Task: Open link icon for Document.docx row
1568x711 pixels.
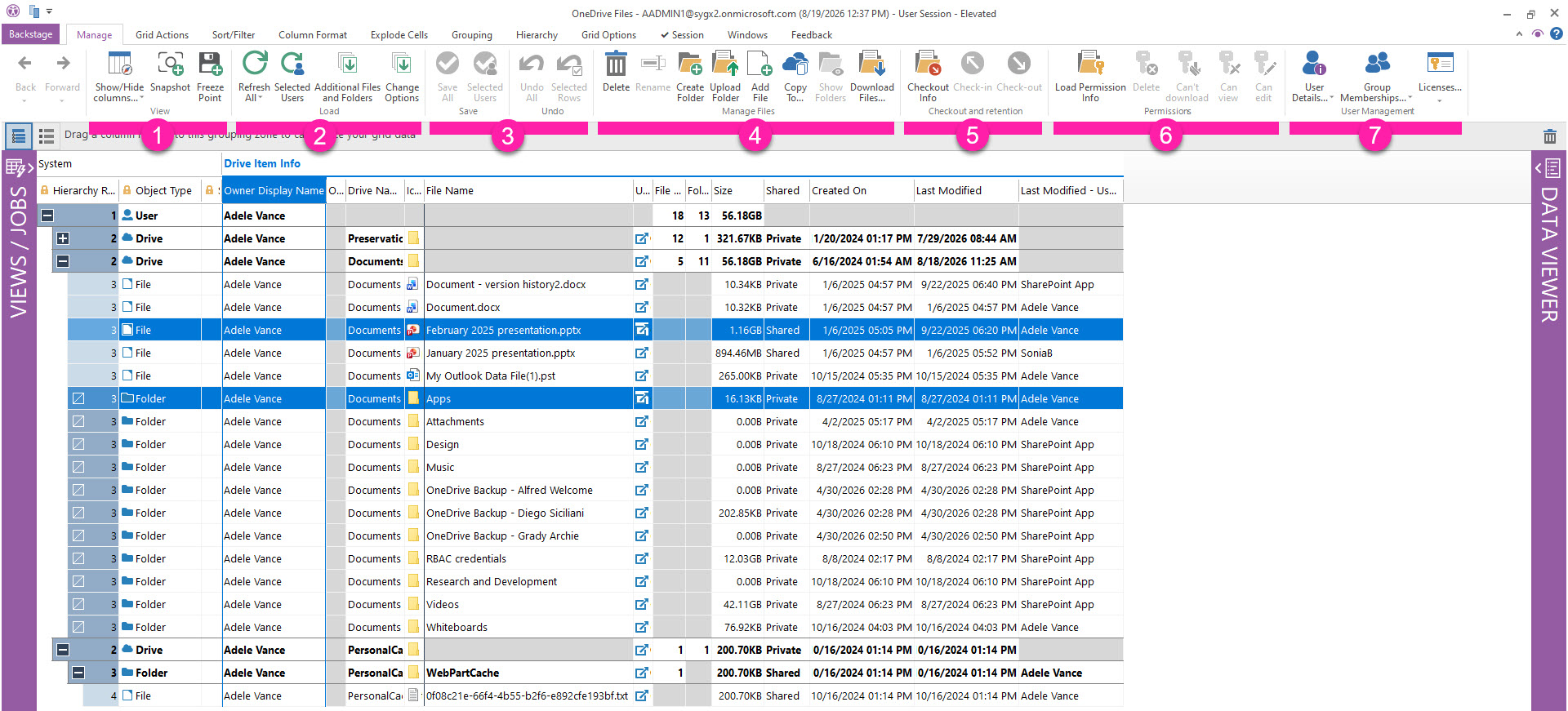Action: click(x=642, y=308)
